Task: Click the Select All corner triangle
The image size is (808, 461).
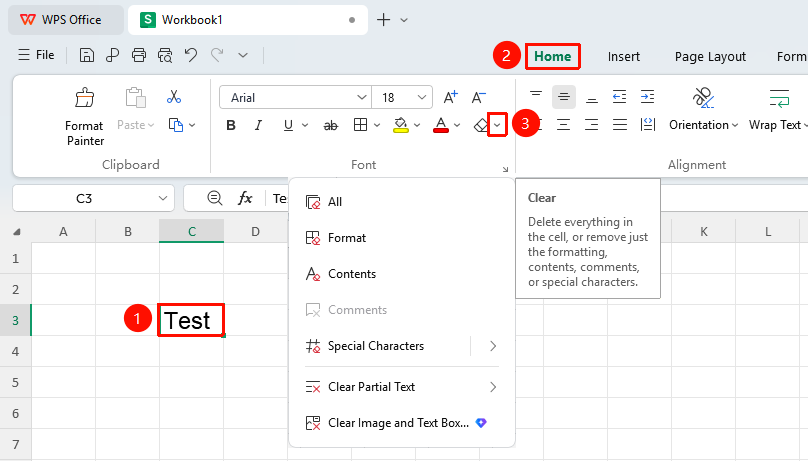Action: coord(16,232)
